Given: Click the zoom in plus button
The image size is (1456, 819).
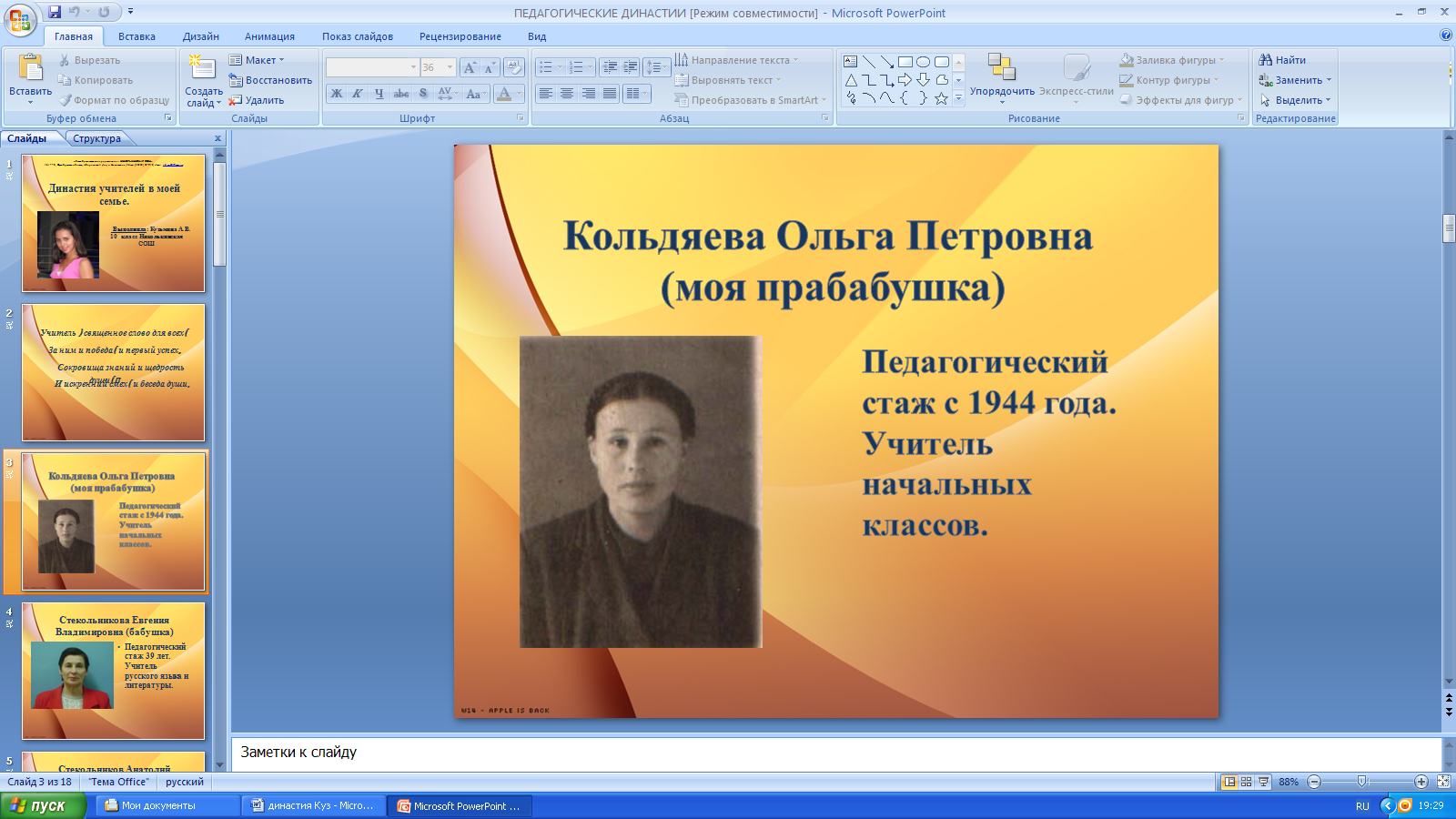Looking at the screenshot, I should pyautogui.click(x=1421, y=782).
